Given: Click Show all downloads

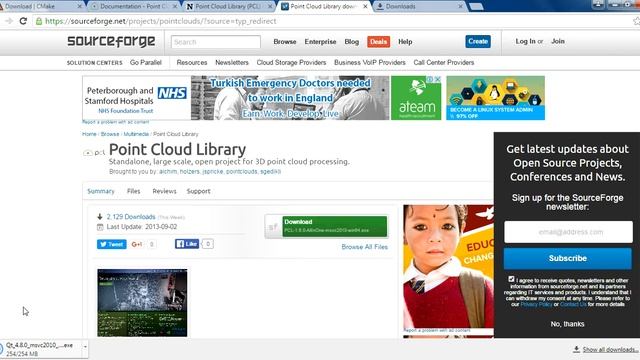Looking at the screenshot, I should [609, 350].
